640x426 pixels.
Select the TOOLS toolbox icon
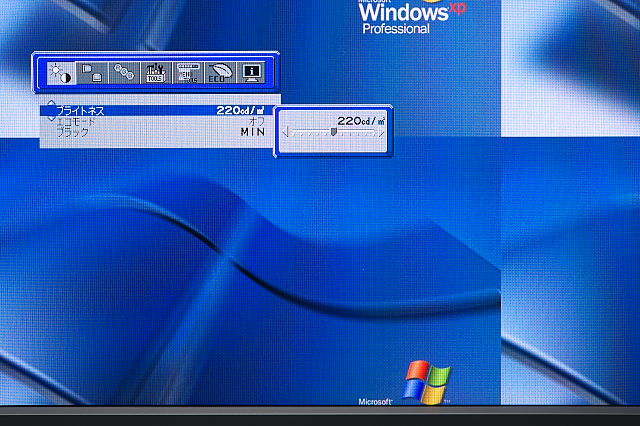pyautogui.click(x=155, y=73)
